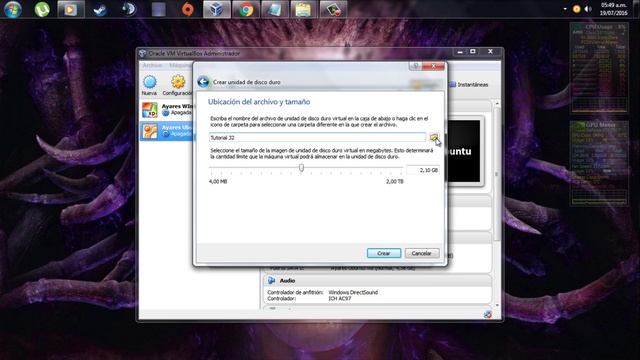Click the Nueva toolbar icon in VirtualBox

(x=149, y=85)
